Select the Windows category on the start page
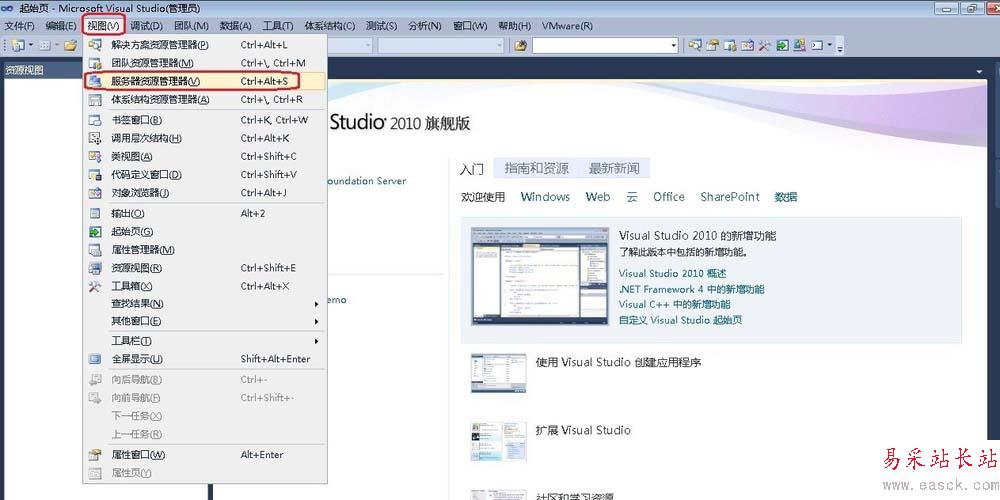Screen dimensions: 1000x500 click(x=545, y=197)
